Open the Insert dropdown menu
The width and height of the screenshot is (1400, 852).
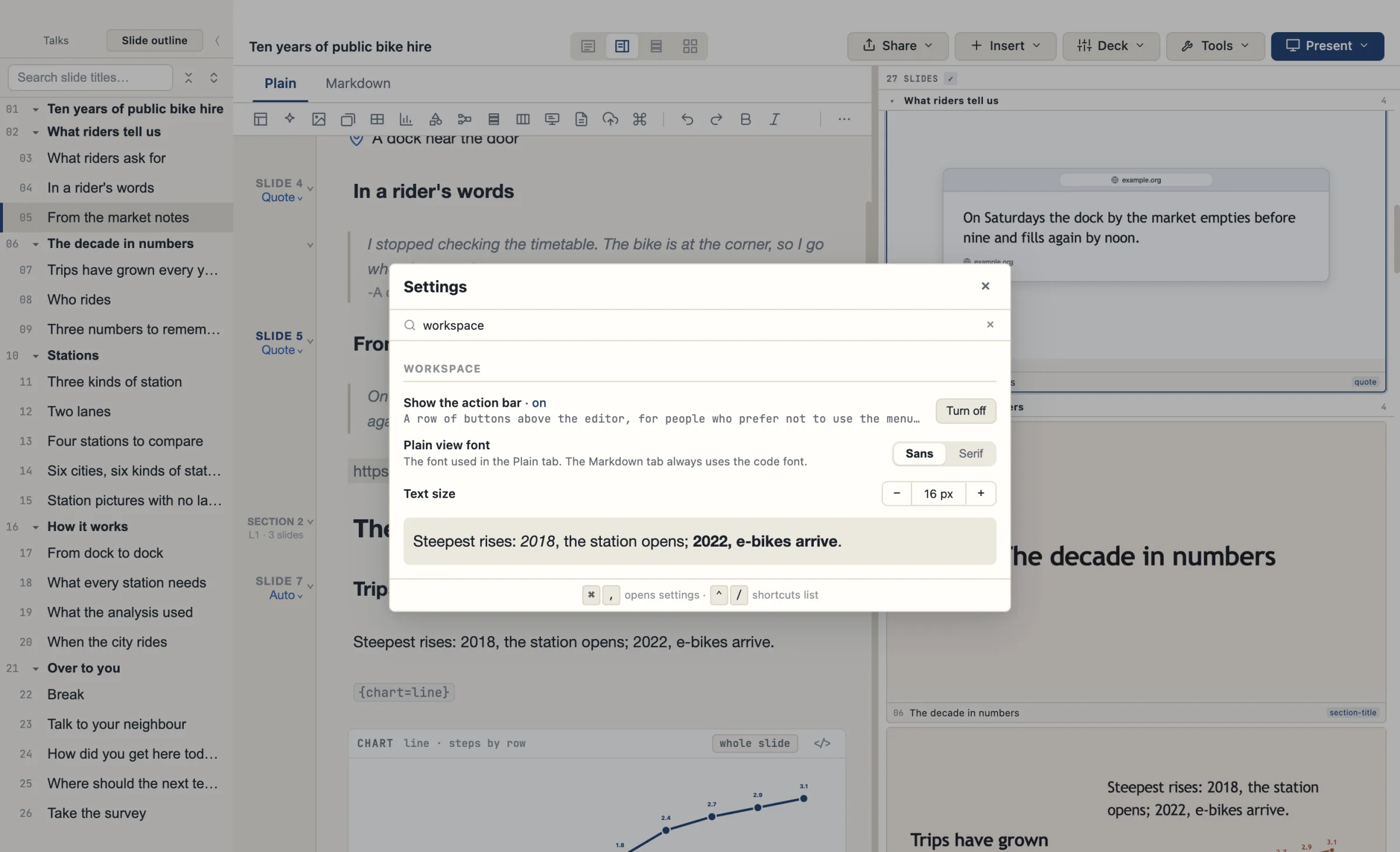[x=1005, y=46]
